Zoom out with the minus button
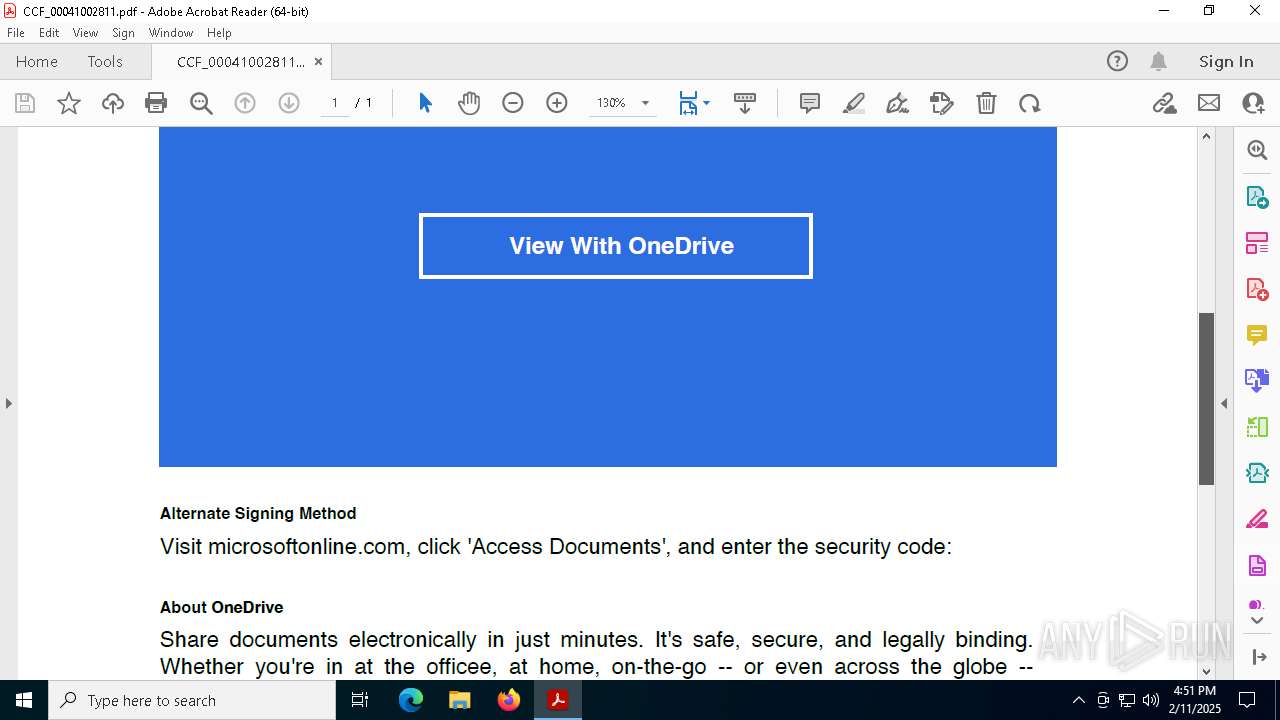This screenshot has height=720, width=1280. (513, 103)
